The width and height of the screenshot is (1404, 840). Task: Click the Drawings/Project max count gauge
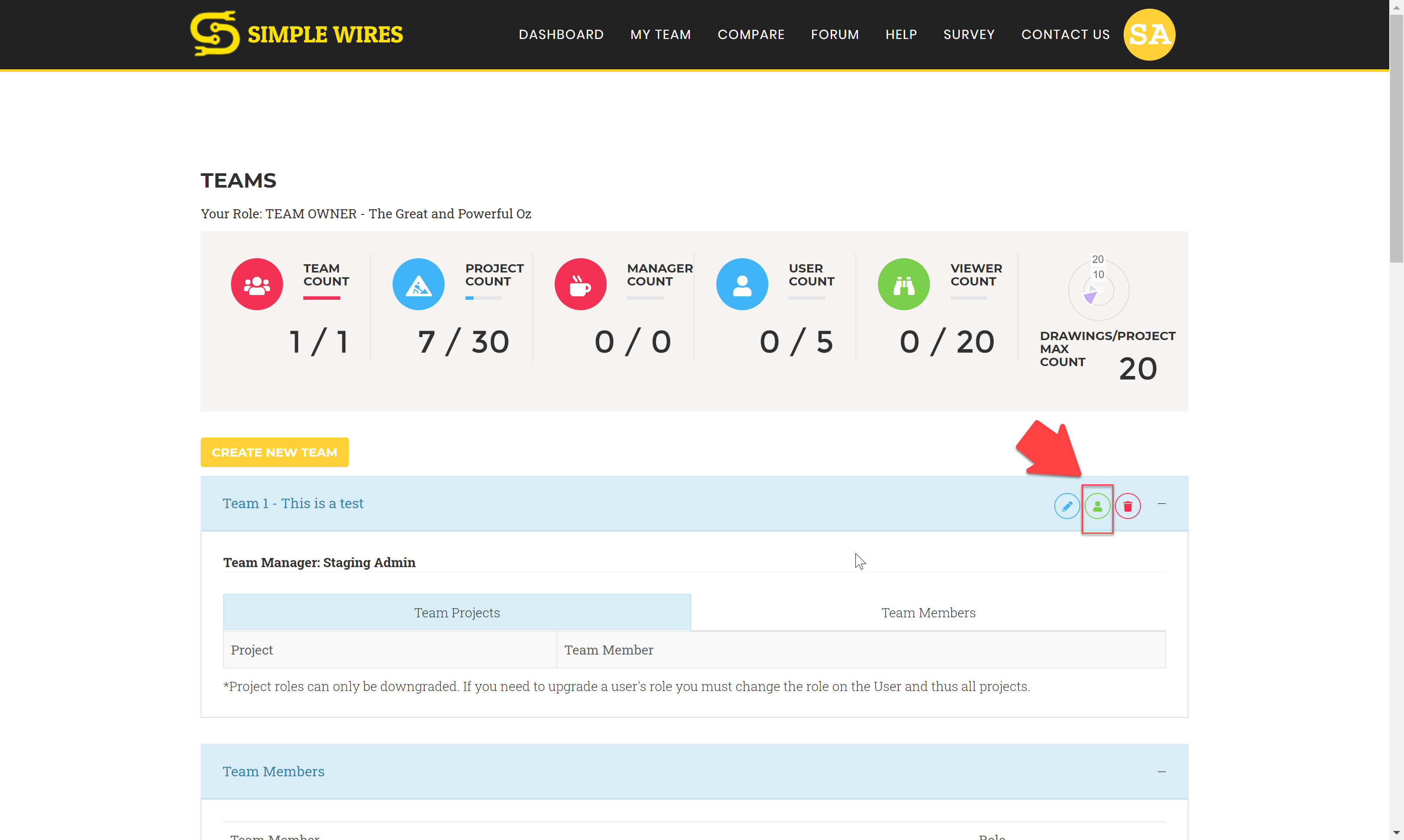click(1098, 290)
